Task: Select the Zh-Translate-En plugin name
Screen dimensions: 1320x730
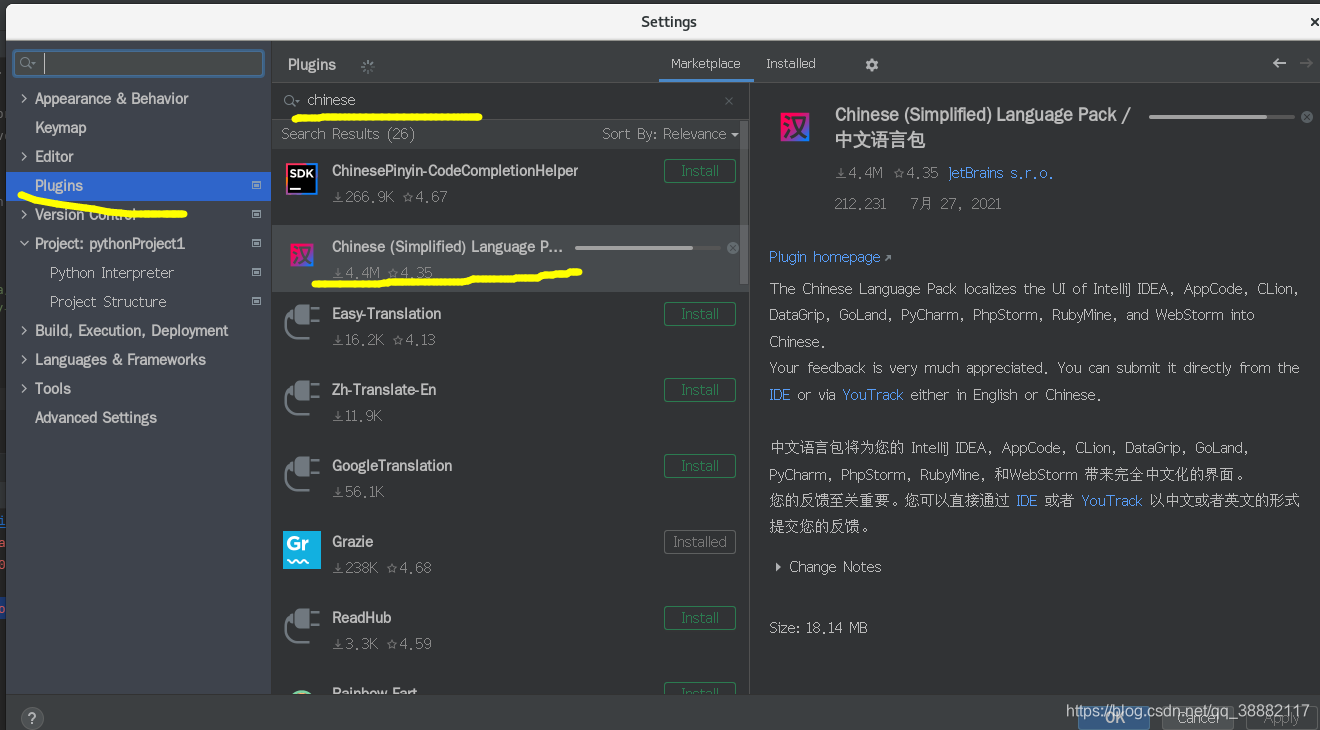Action: coord(384,390)
